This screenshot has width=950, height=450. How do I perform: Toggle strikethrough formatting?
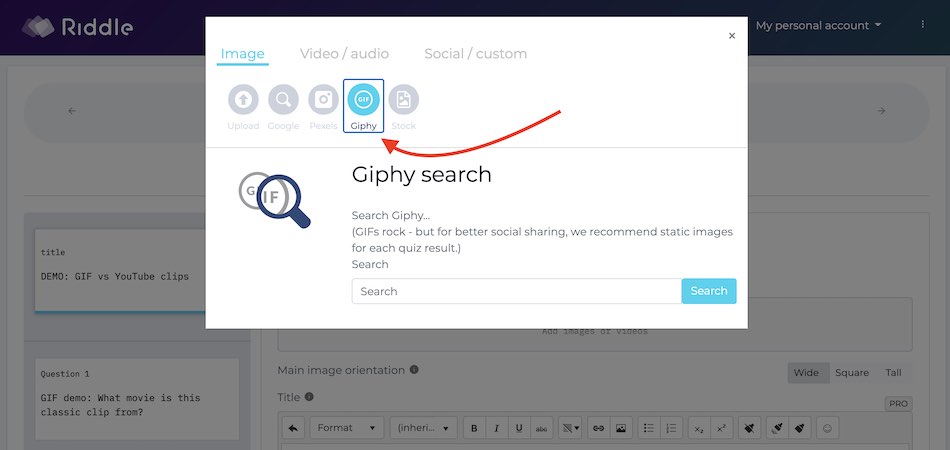point(541,428)
